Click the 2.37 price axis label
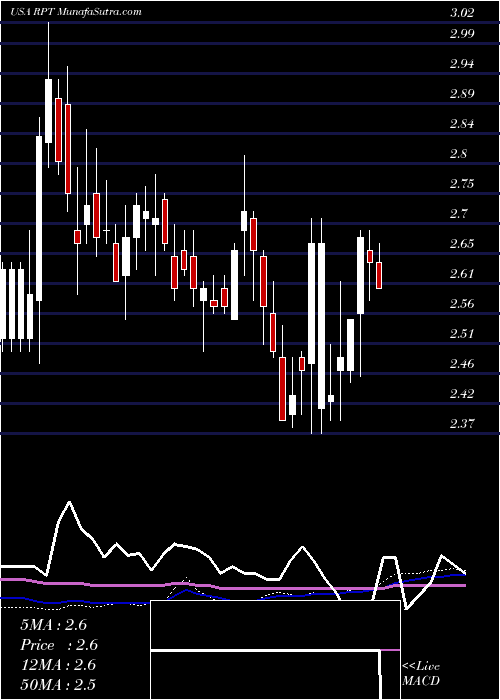 click(x=462, y=423)
